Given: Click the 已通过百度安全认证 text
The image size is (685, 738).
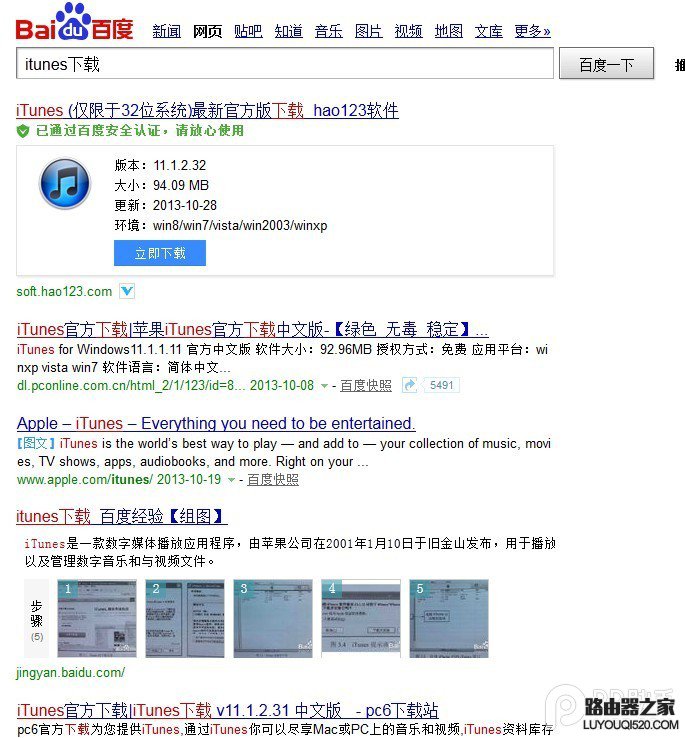Looking at the screenshot, I should 140,130.
